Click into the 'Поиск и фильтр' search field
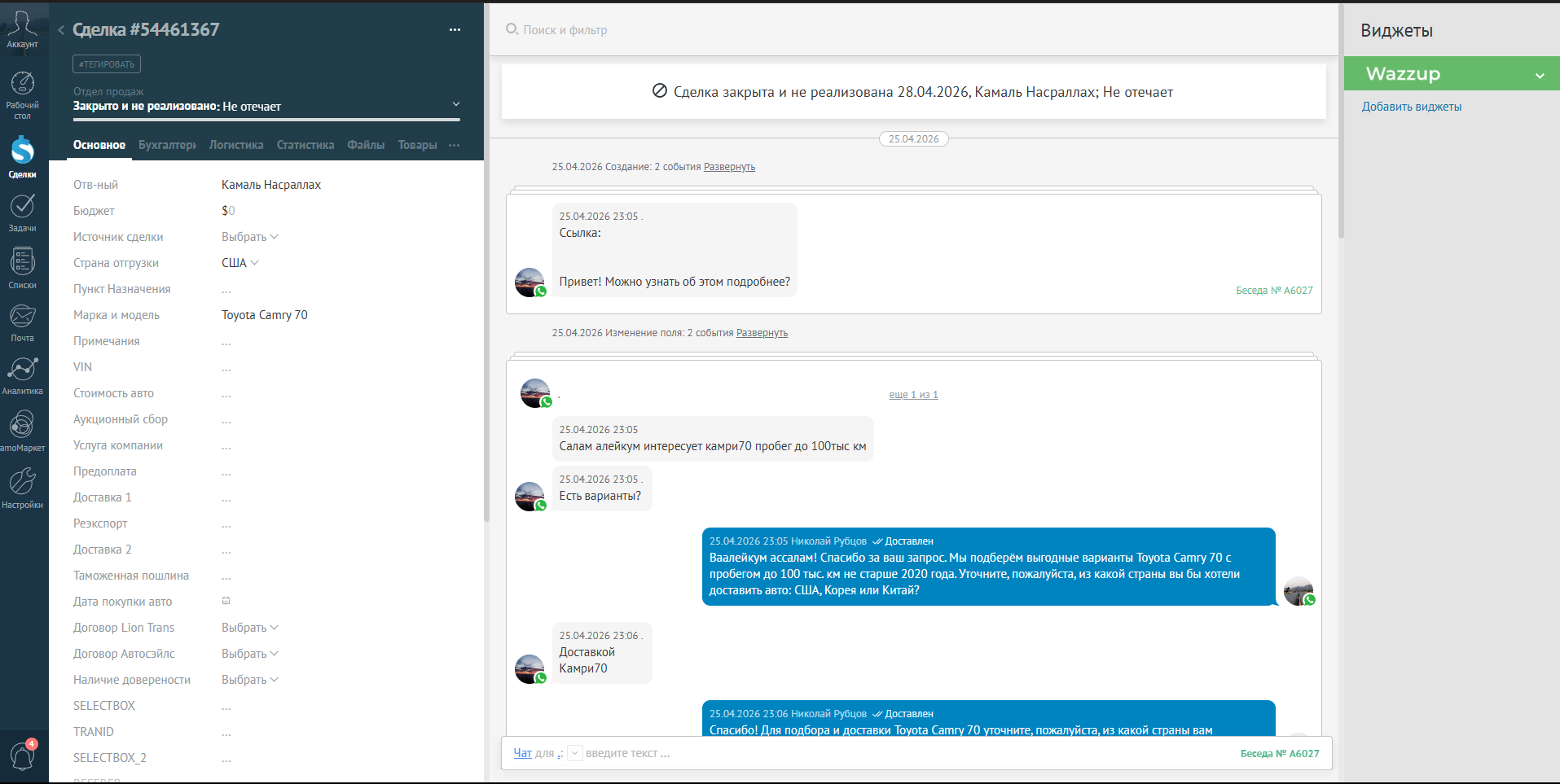This screenshot has width=1560, height=784. (x=565, y=30)
